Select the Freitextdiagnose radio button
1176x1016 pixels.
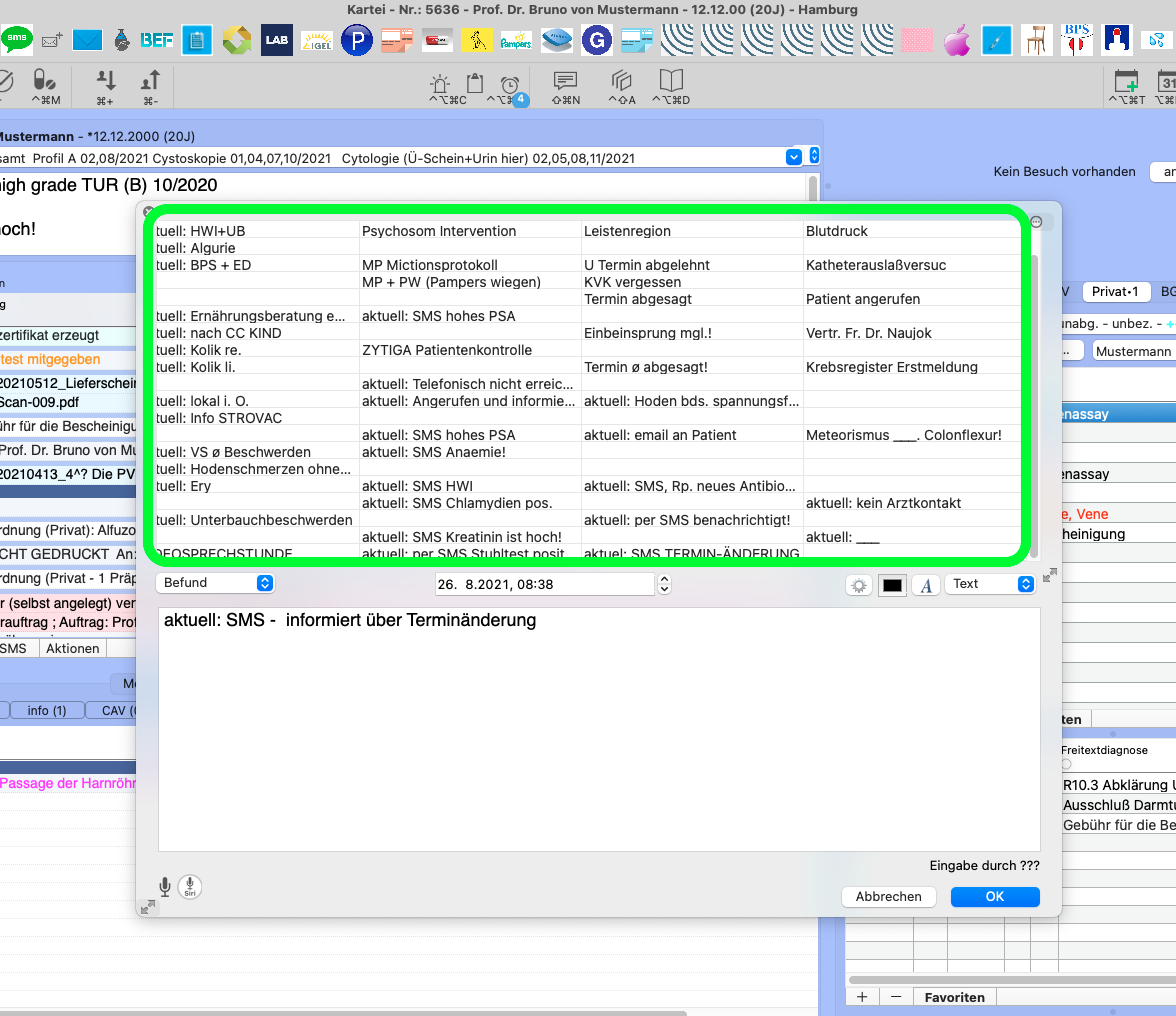(x=1066, y=764)
